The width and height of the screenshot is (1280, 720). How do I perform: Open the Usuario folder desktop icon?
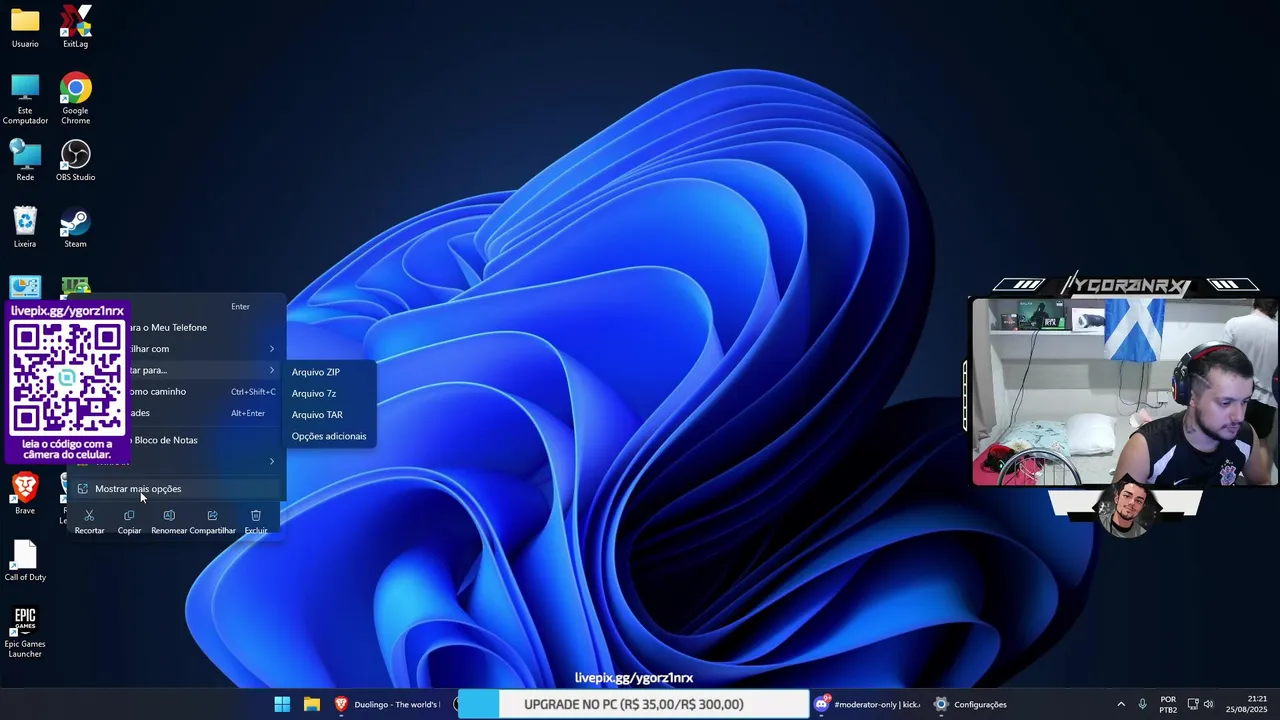(x=25, y=28)
